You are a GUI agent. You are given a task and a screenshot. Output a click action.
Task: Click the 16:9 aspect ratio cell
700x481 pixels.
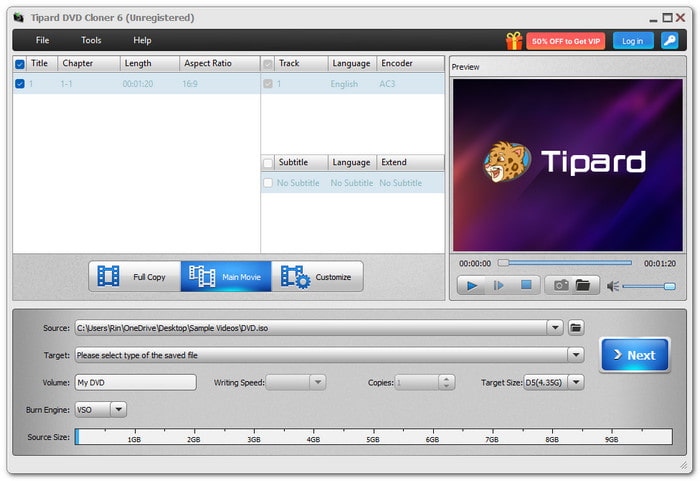(x=190, y=84)
